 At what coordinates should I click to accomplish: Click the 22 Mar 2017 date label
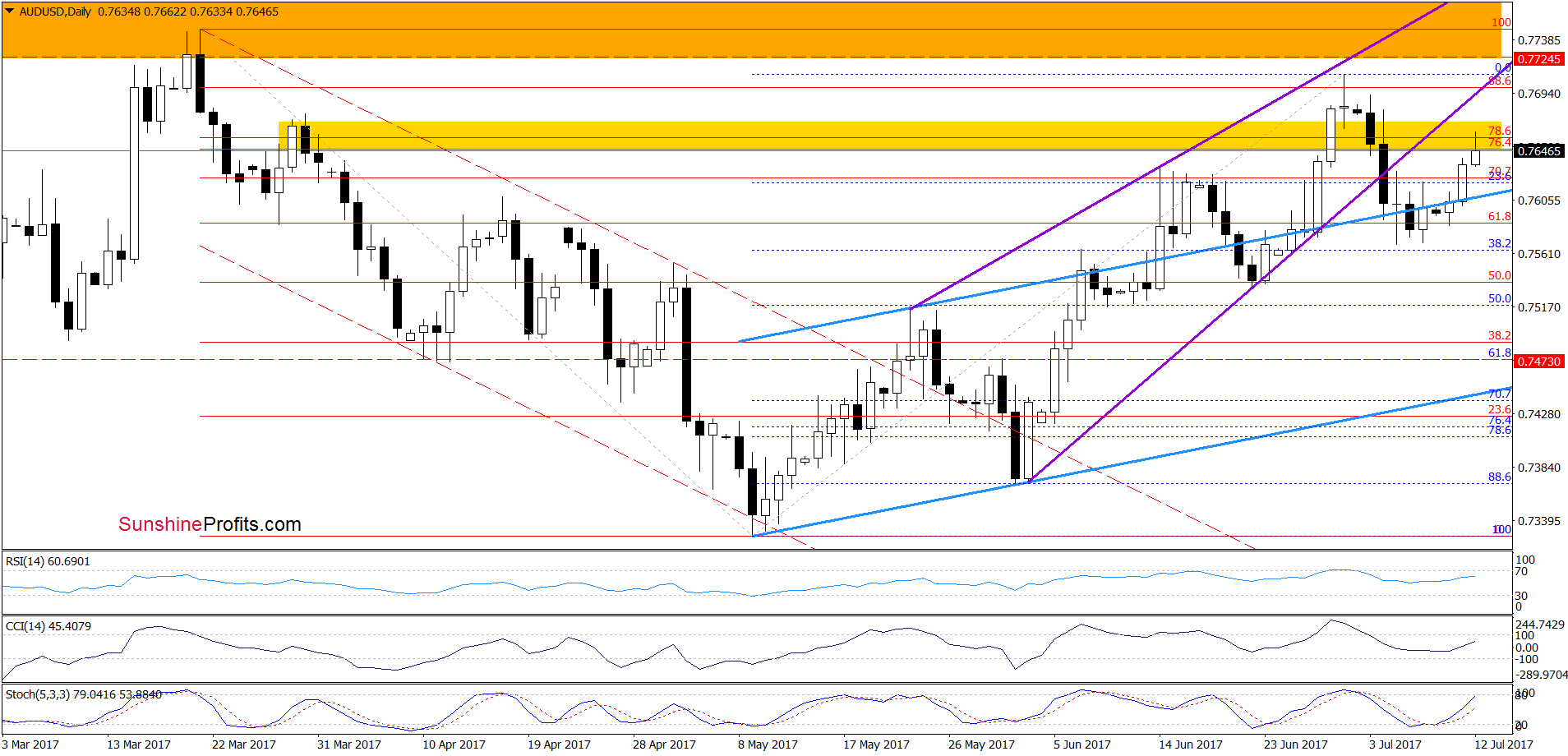point(244,744)
